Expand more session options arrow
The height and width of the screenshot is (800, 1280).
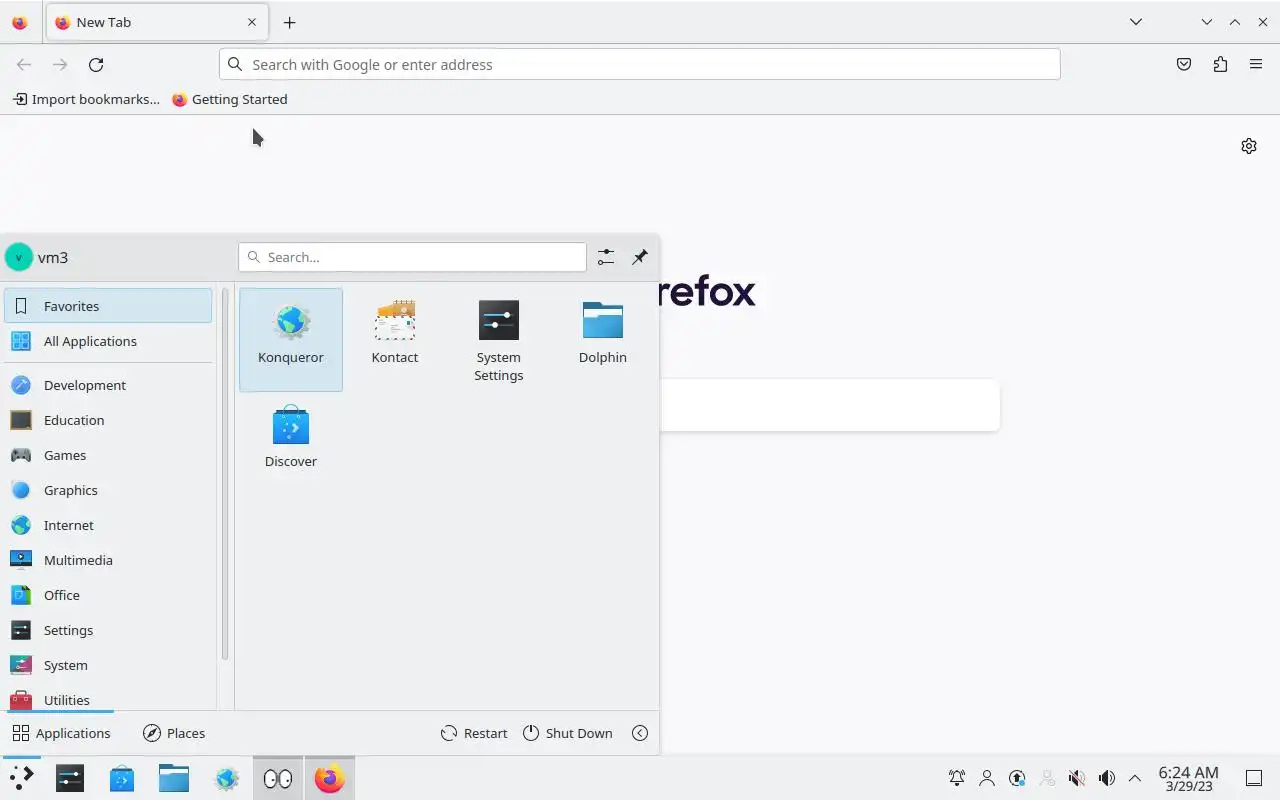(x=640, y=733)
